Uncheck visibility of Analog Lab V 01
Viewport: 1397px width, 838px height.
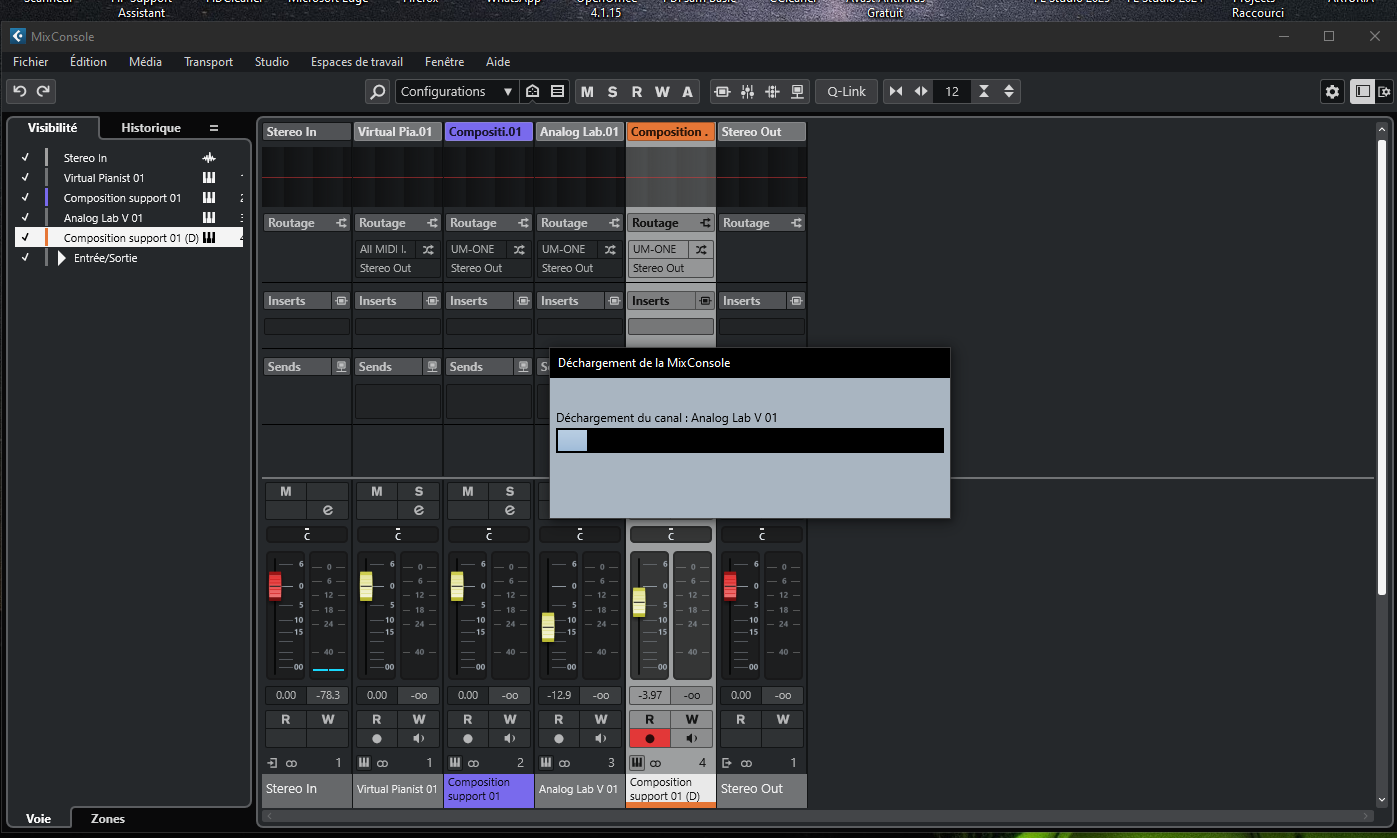click(25, 218)
